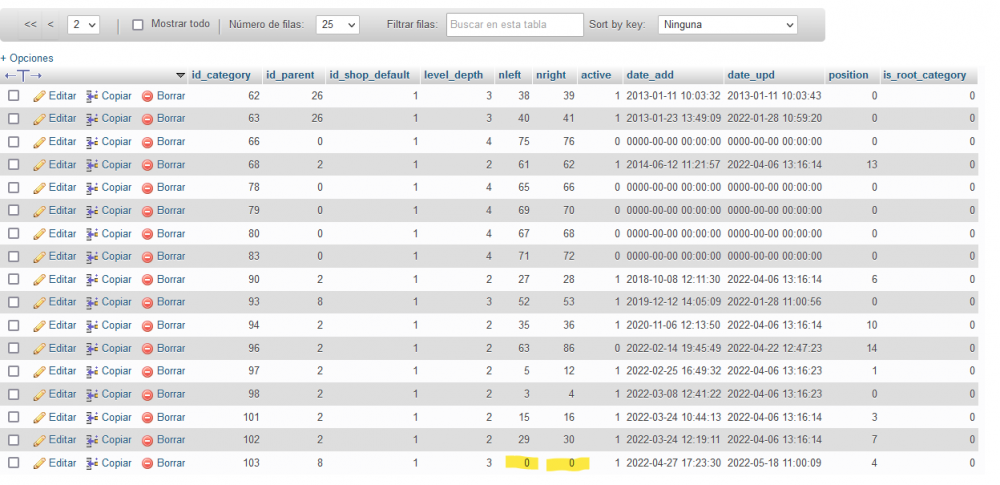The height and width of the screenshot is (485, 1000).
Task: Select the checkbox for id_category 103
Action: 13,463
